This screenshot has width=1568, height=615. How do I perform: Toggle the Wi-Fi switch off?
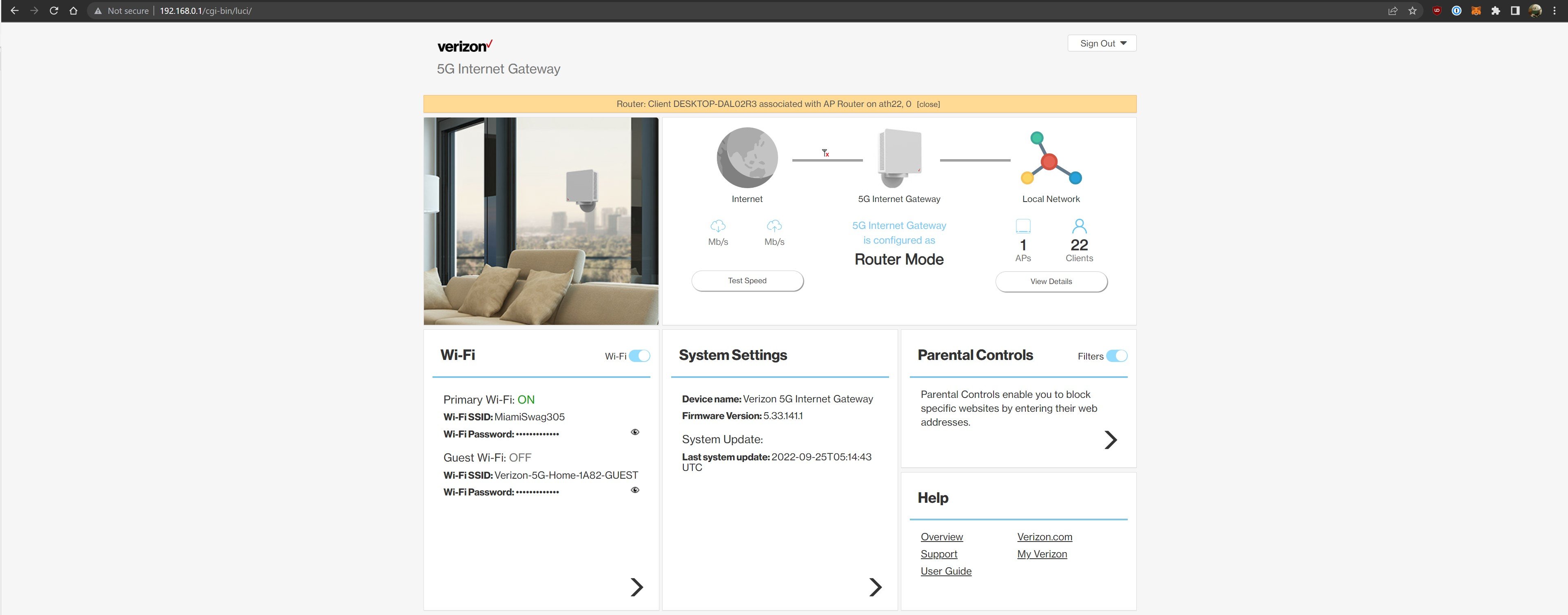click(639, 356)
